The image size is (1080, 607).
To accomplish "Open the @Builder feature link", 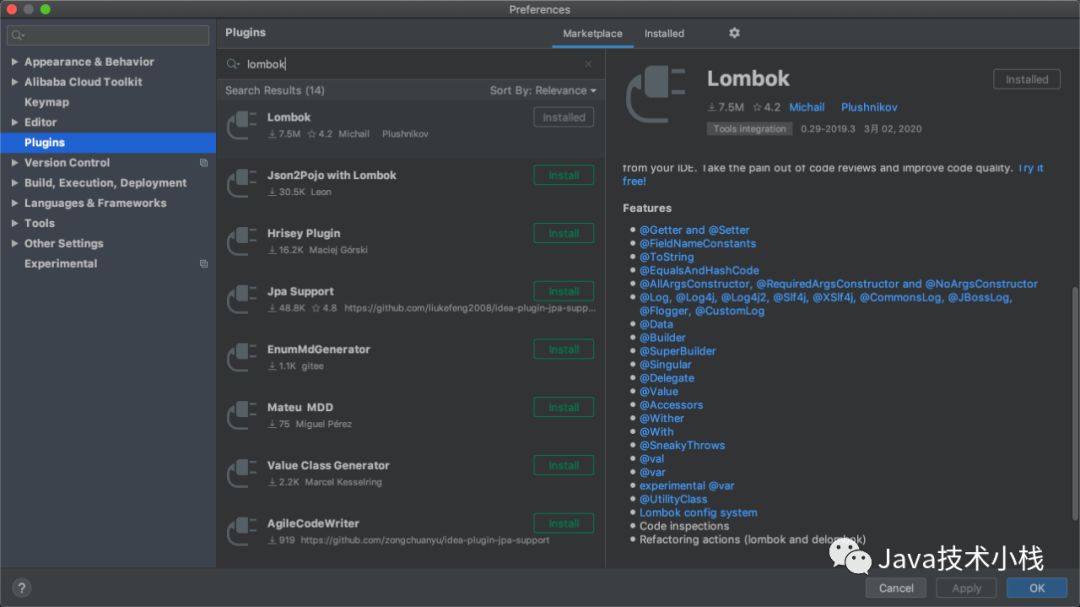I will [662, 338].
